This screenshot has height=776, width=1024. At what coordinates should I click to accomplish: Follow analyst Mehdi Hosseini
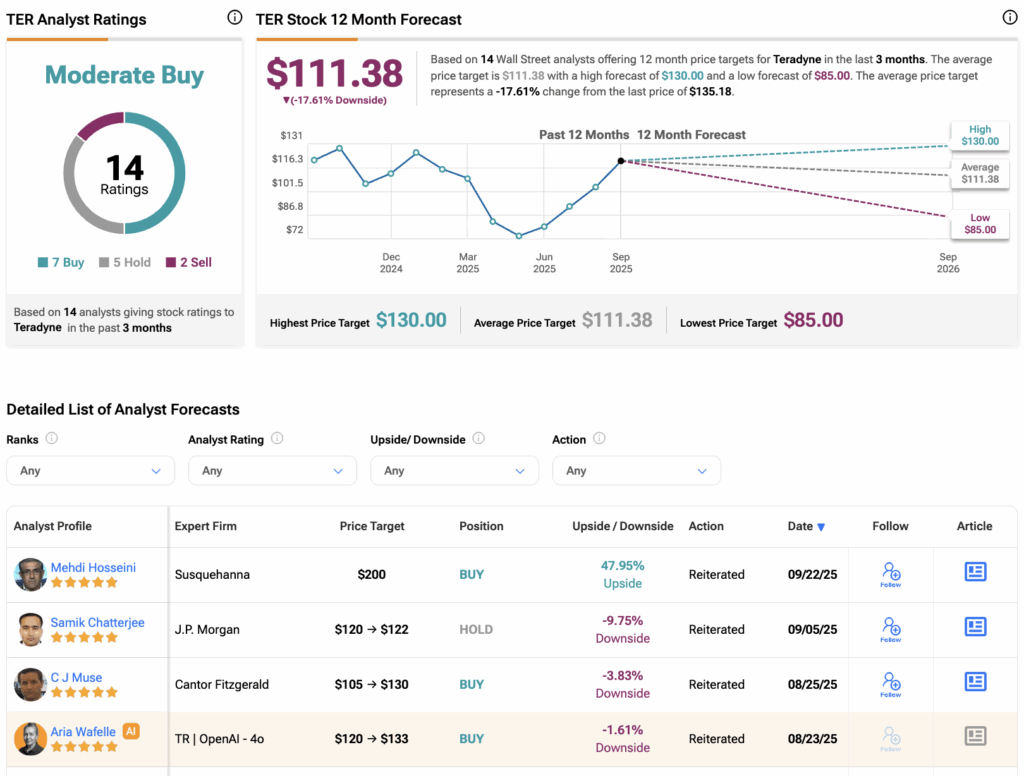click(x=891, y=574)
